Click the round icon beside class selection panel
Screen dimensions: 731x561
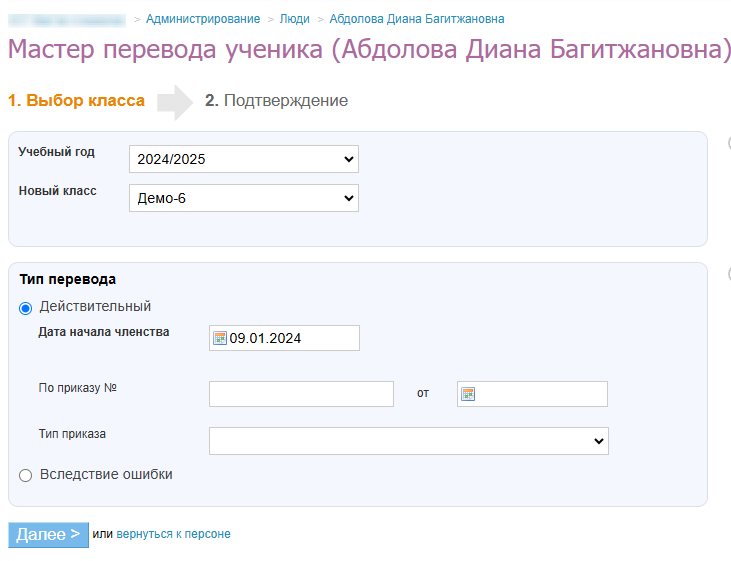point(728,142)
